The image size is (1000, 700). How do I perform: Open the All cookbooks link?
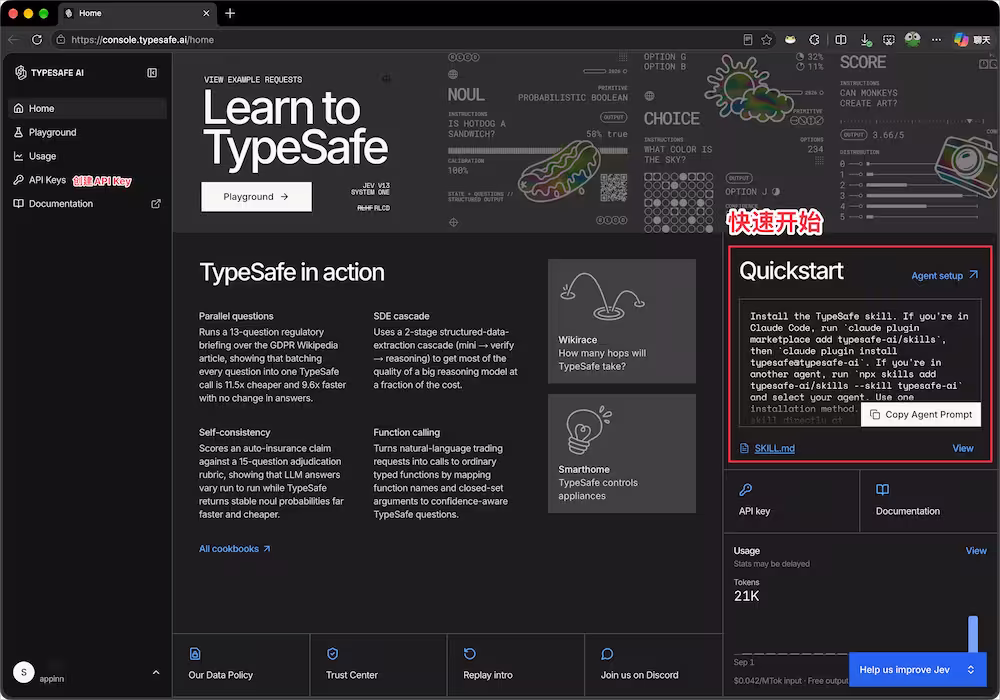[x=235, y=549]
